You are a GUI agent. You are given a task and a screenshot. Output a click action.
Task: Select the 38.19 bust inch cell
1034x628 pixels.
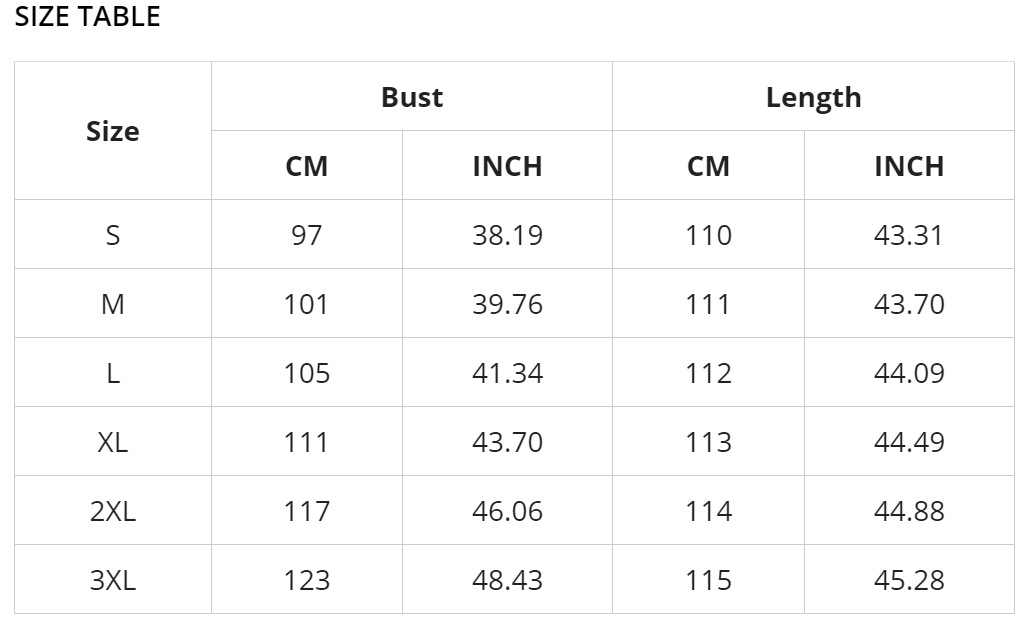(507, 235)
